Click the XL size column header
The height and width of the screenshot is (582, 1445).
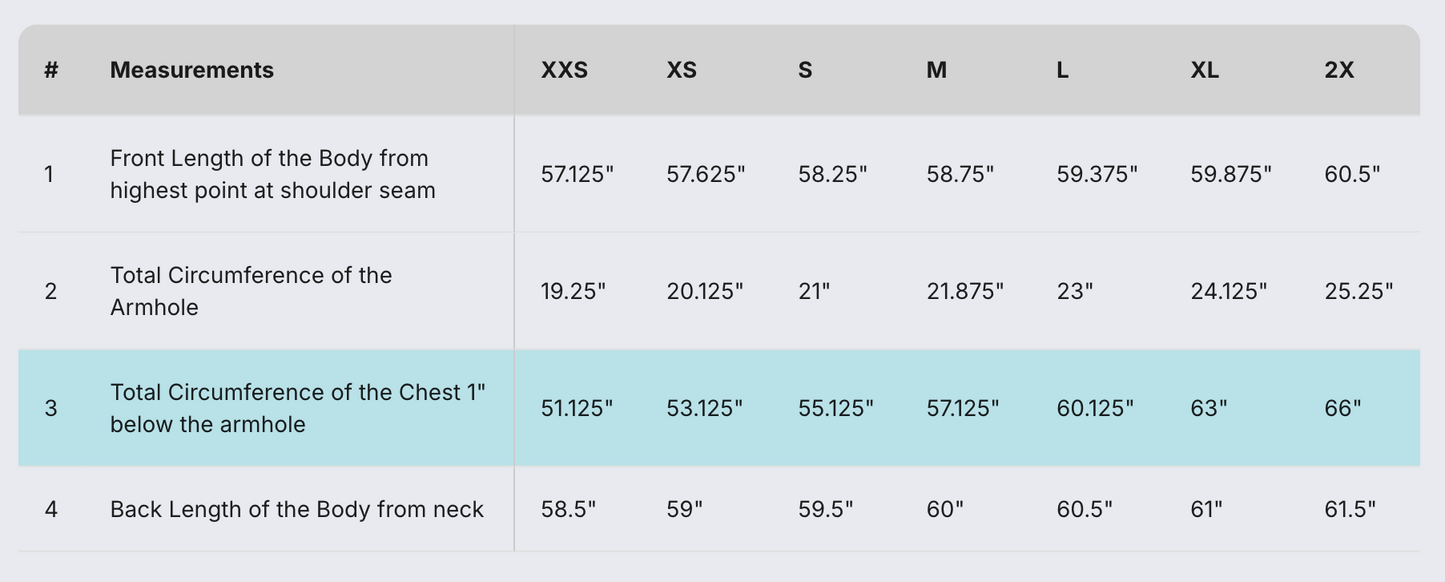tap(1204, 70)
